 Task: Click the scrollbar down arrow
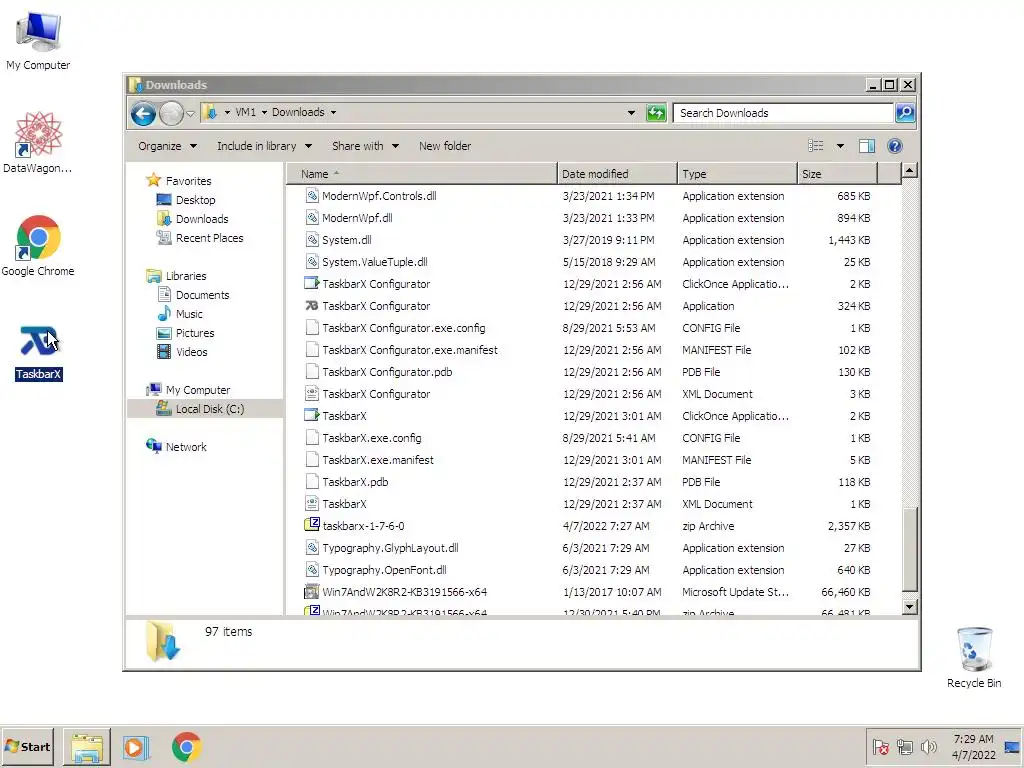(x=909, y=607)
